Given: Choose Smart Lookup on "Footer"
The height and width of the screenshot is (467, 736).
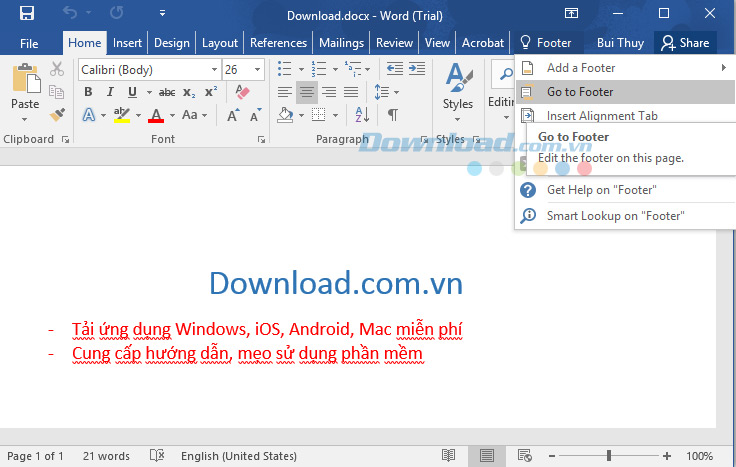Looking at the screenshot, I should pos(625,216).
